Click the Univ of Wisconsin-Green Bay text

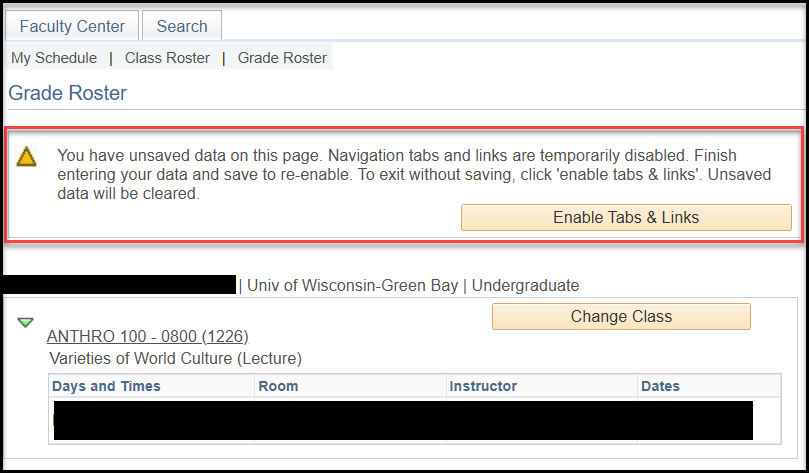click(x=353, y=285)
